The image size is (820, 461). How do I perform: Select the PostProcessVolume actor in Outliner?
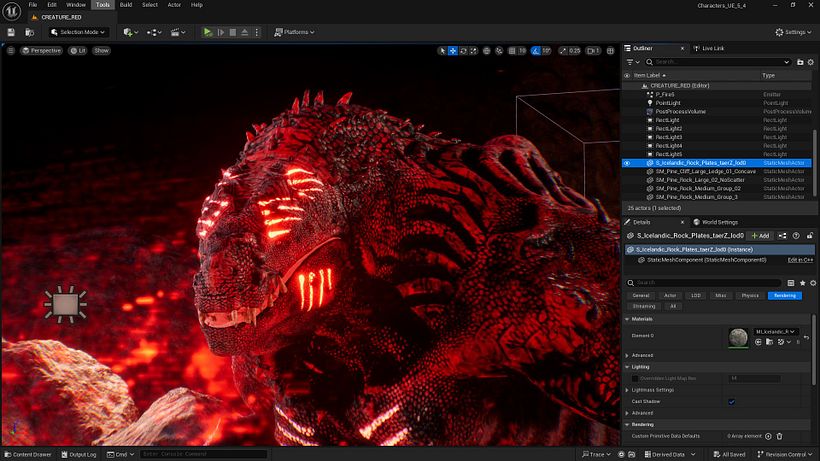pos(680,112)
